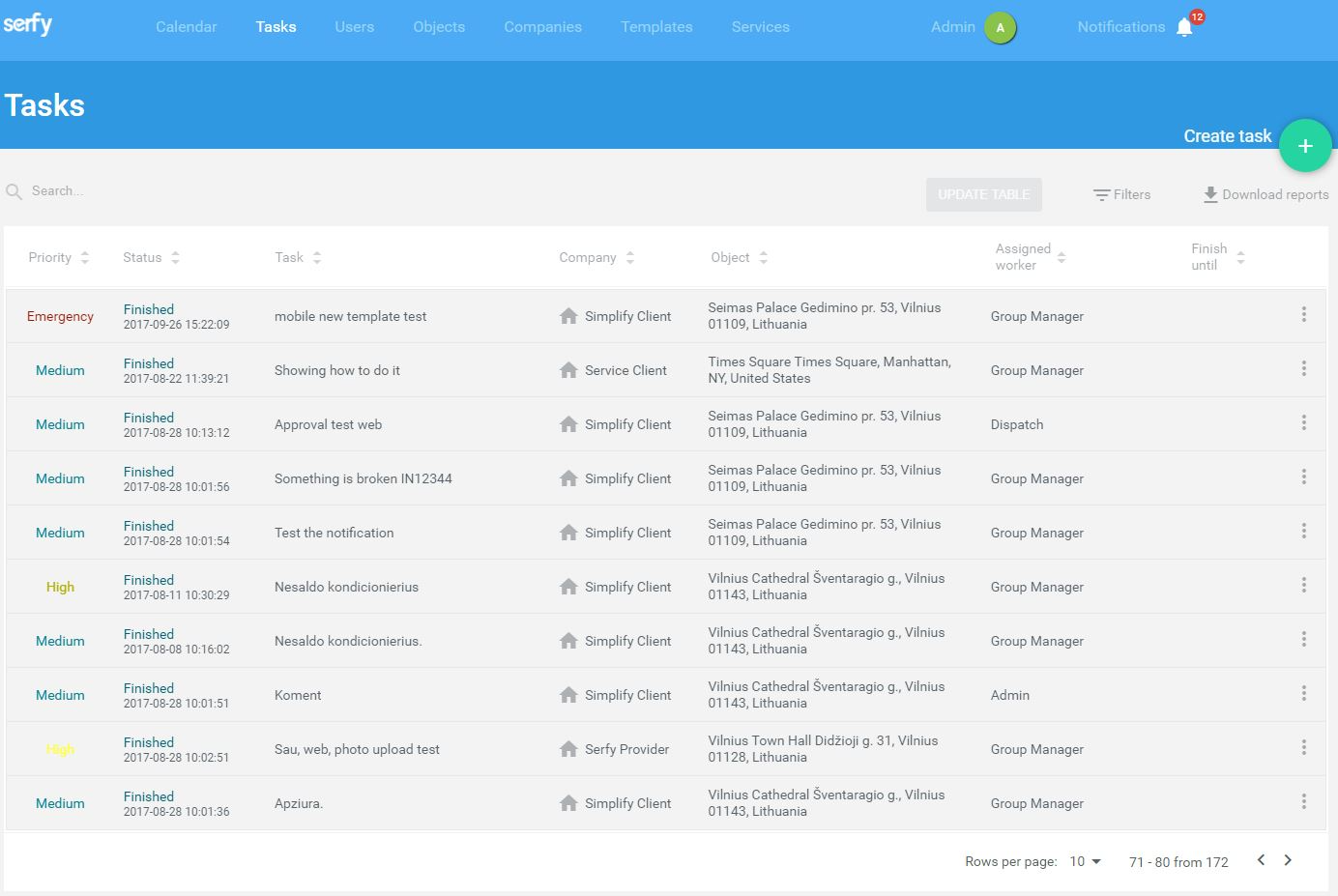The width and height of the screenshot is (1338, 896).
Task: Open Notifications via the bell icon
Action: 1184,27
